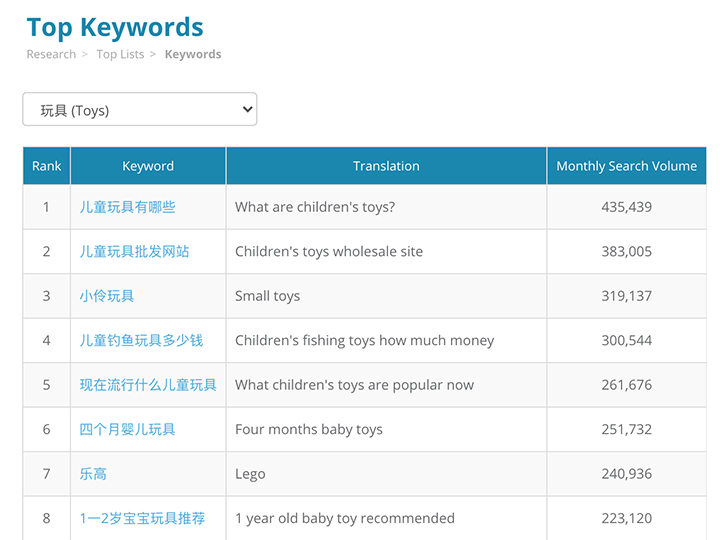Open the 玩具 (Toys) category dropdown
This screenshot has width=720, height=540.
click(139, 110)
